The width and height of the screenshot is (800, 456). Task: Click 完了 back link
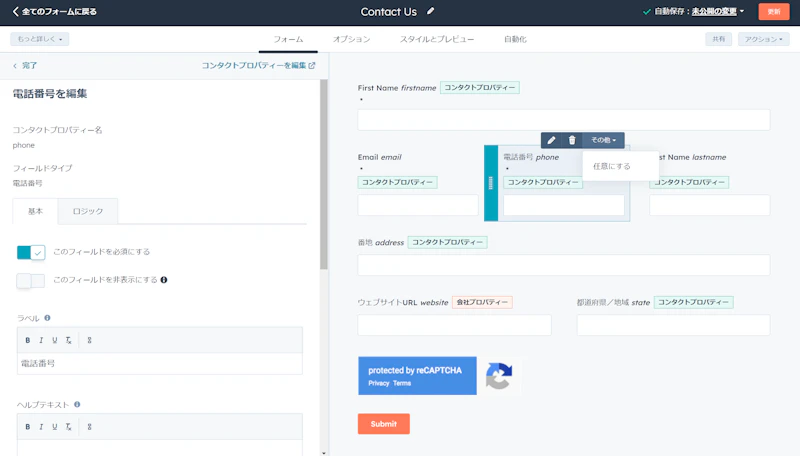coord(25,65)
